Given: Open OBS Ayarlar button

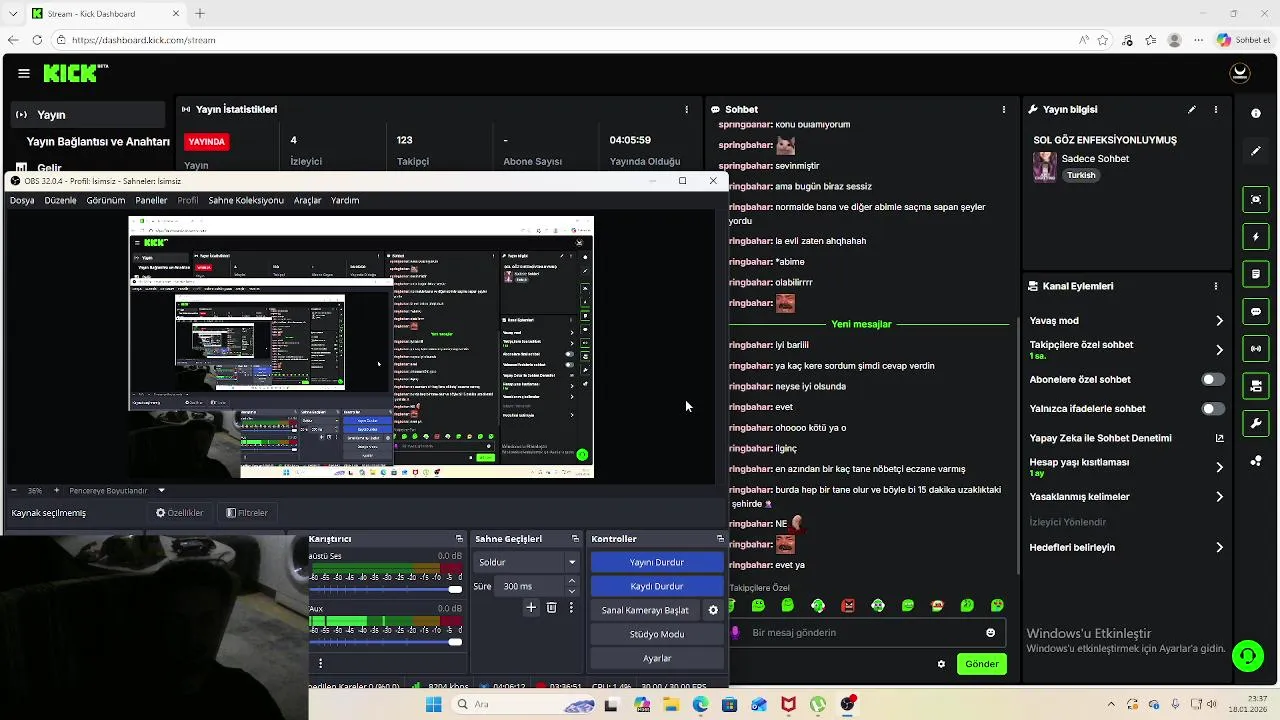Looking at the screenshot, I should click(657, 658).
